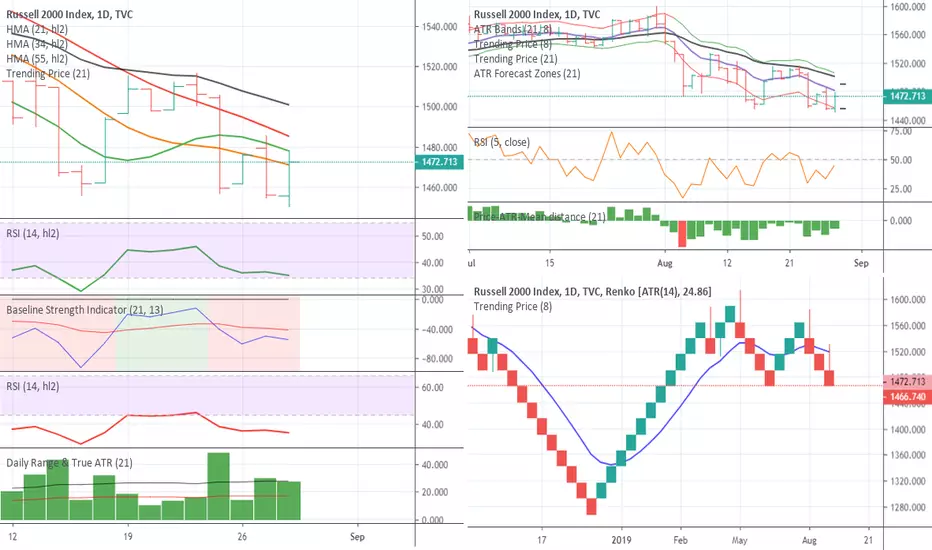Click Russell 2000 Index title on ATR Bands chart
Screen dimensions: 932x550
click(537, 14)
